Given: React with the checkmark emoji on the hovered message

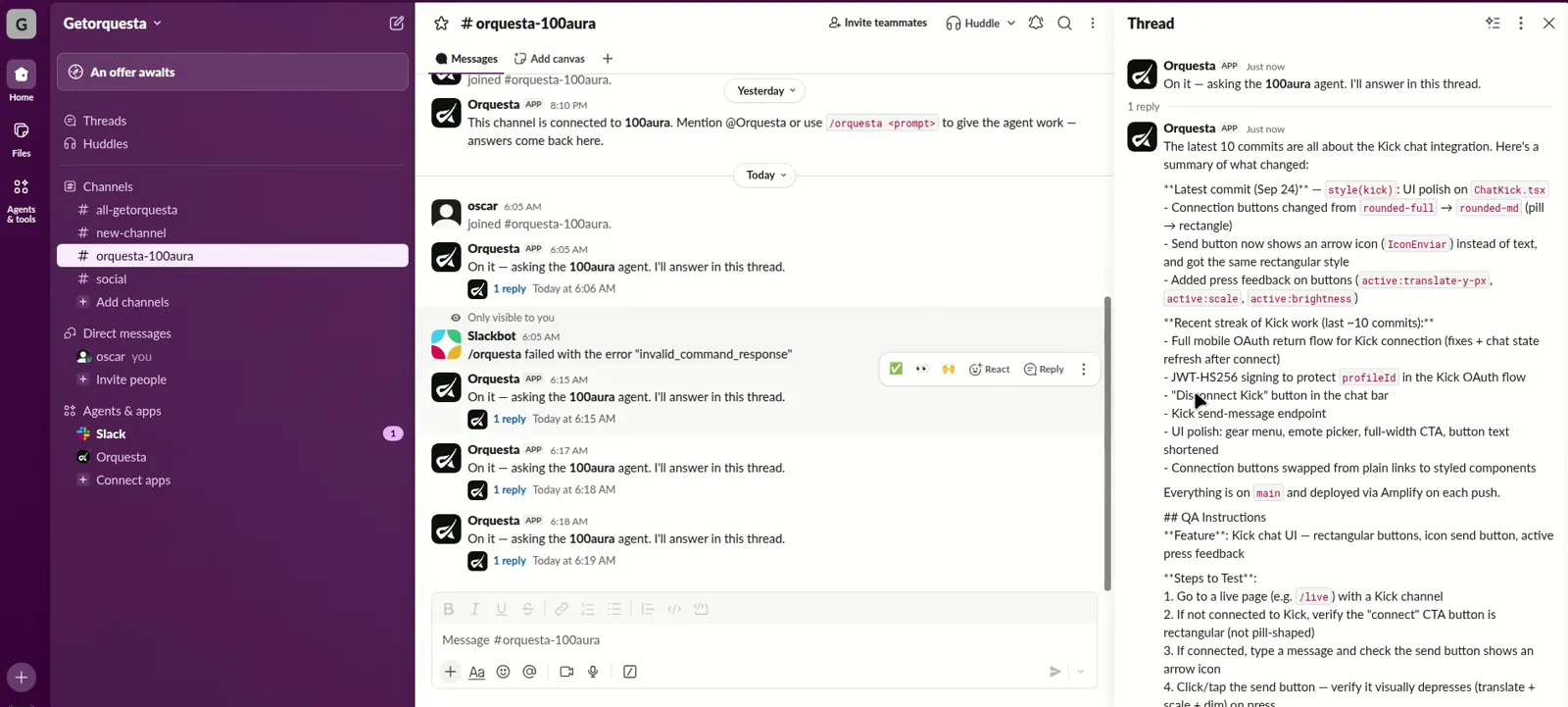Looking at the screenshot, I should click(x=896, y=369).
